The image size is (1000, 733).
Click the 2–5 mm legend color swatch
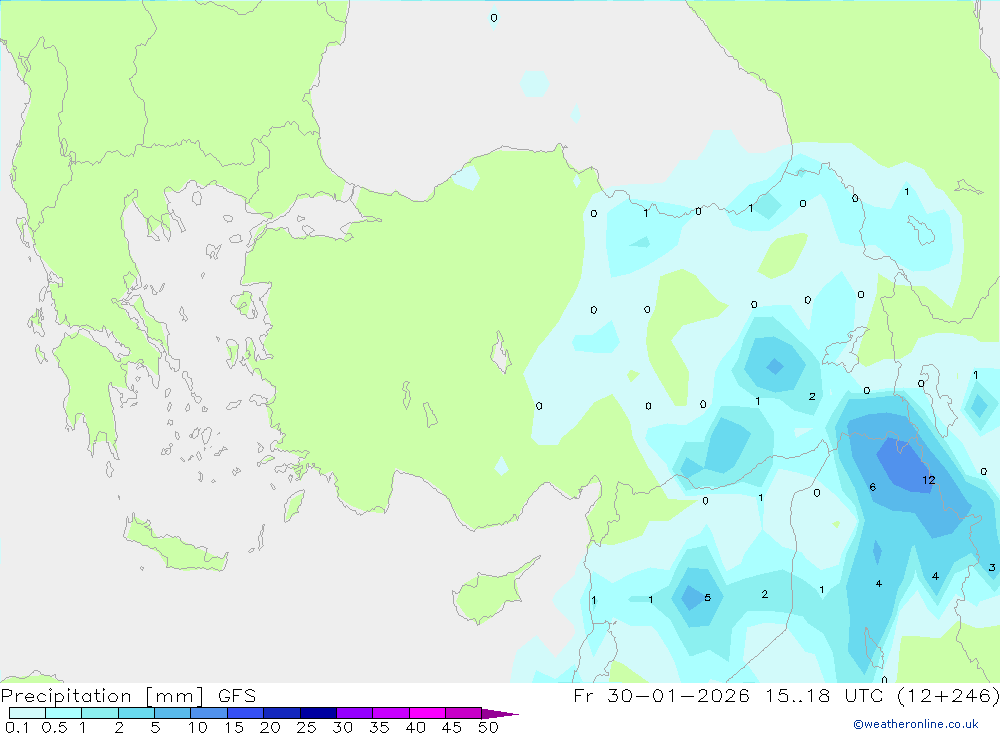[136, 713]
